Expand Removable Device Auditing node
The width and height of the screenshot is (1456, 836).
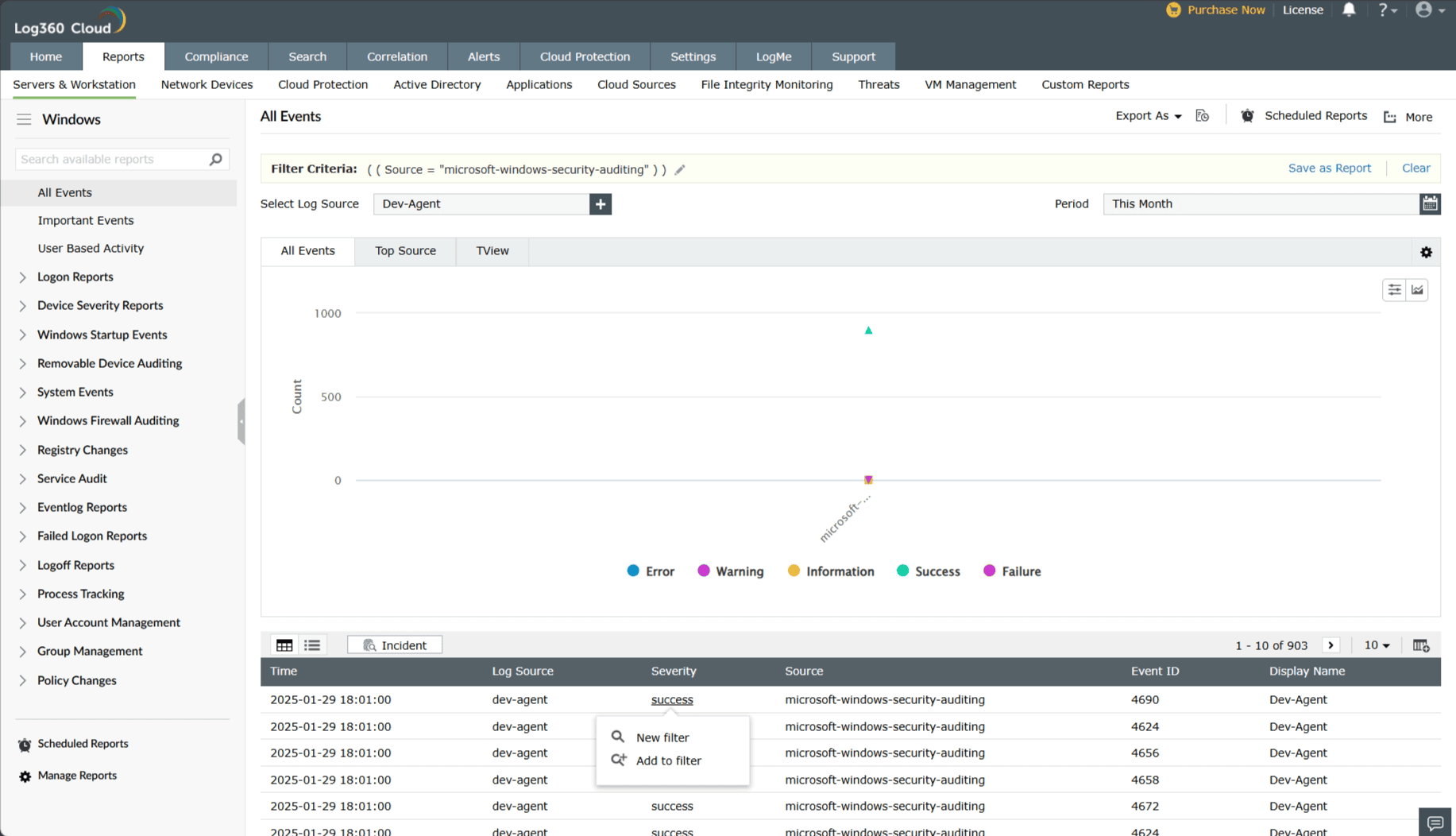coord(22,364)
